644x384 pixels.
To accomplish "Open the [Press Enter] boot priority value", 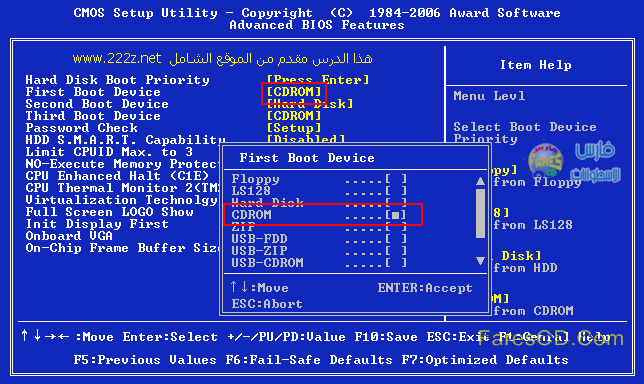I will point(317,80).
